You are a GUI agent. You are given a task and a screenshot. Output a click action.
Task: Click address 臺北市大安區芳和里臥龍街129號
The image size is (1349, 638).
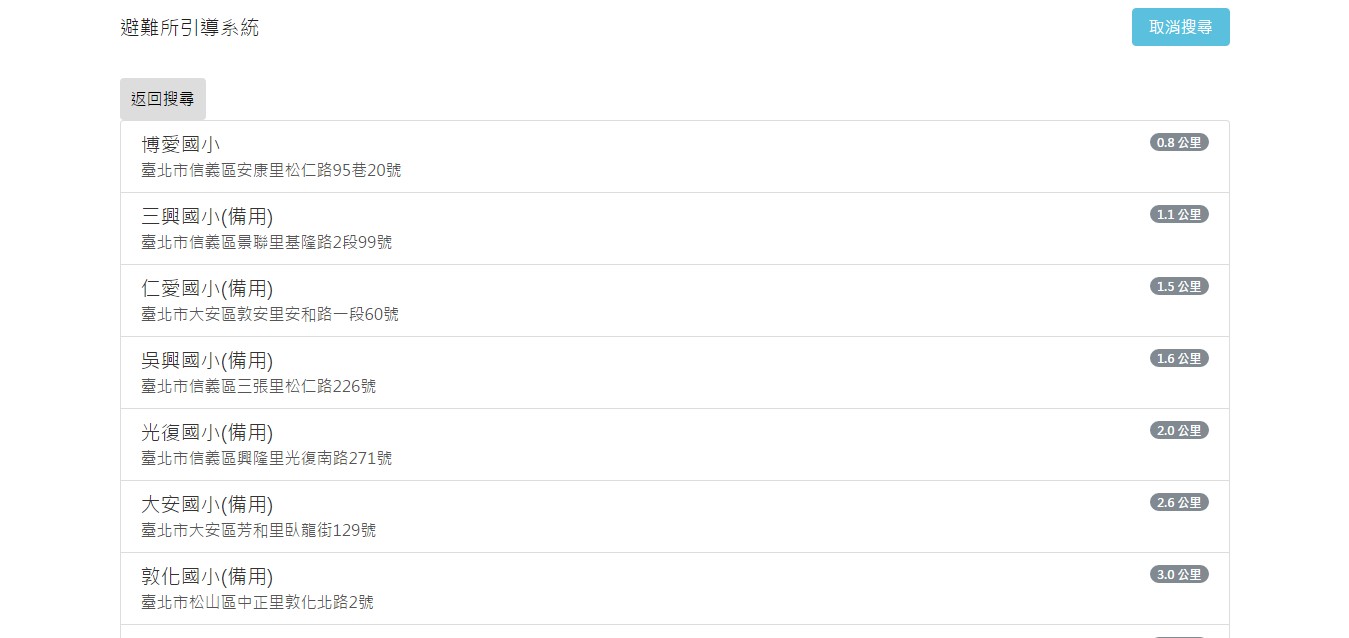(259, 530)
